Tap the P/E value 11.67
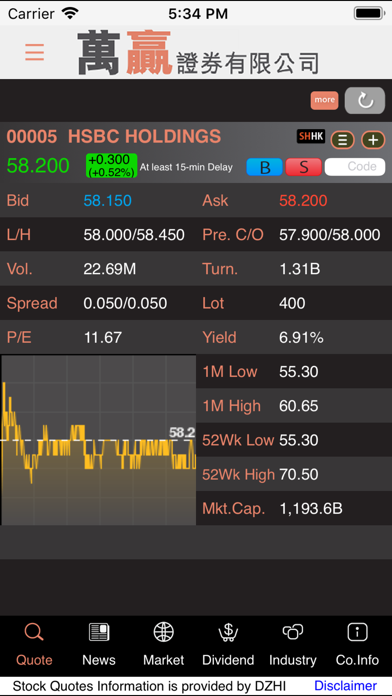This screenshot has width=392, height=696. tap(103, 338)
